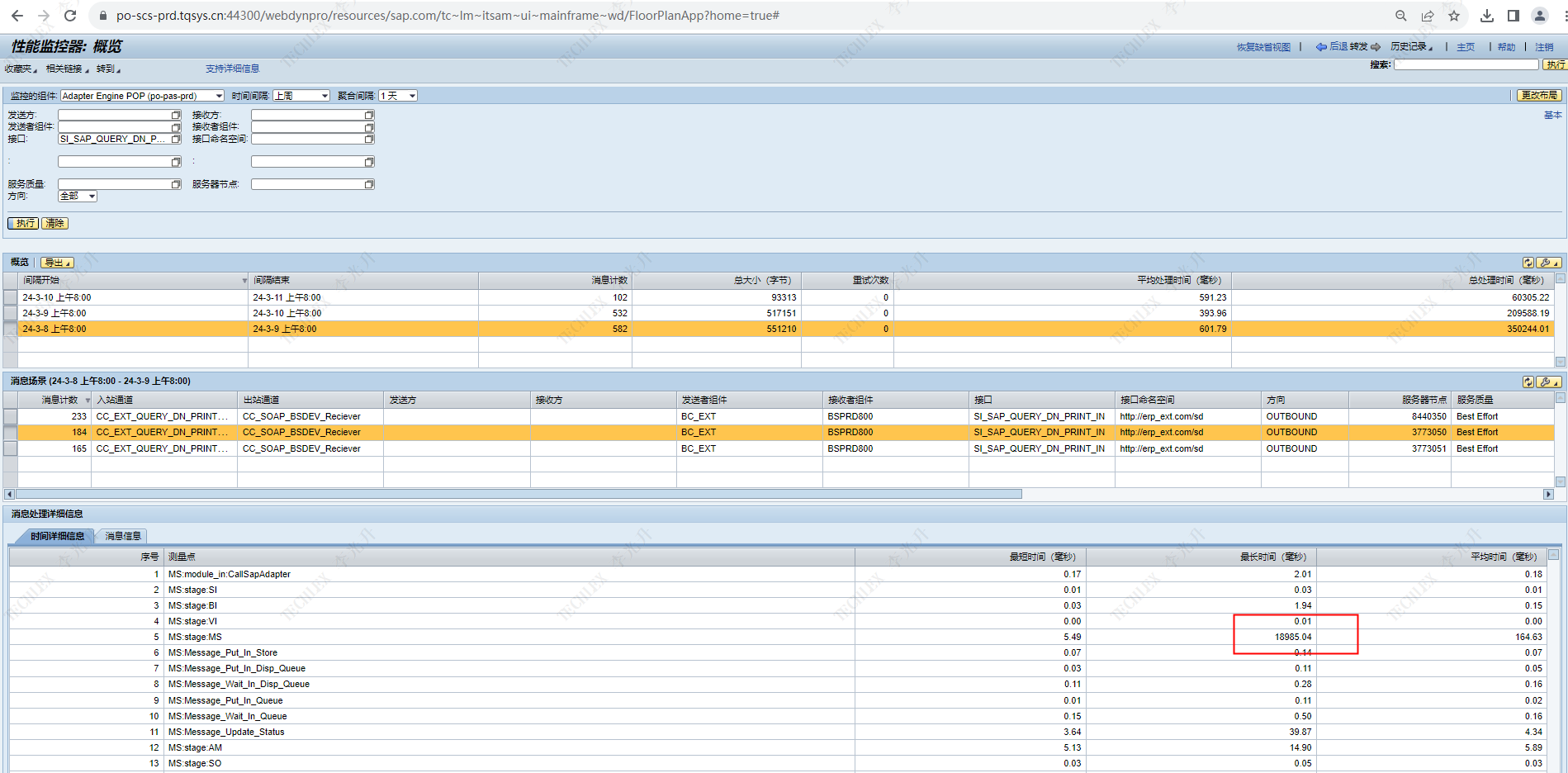Click the 接口 field containing SI_SAP_QUERY_DN_P...
The image size is (1568, 773).
(x=114, y=139)
